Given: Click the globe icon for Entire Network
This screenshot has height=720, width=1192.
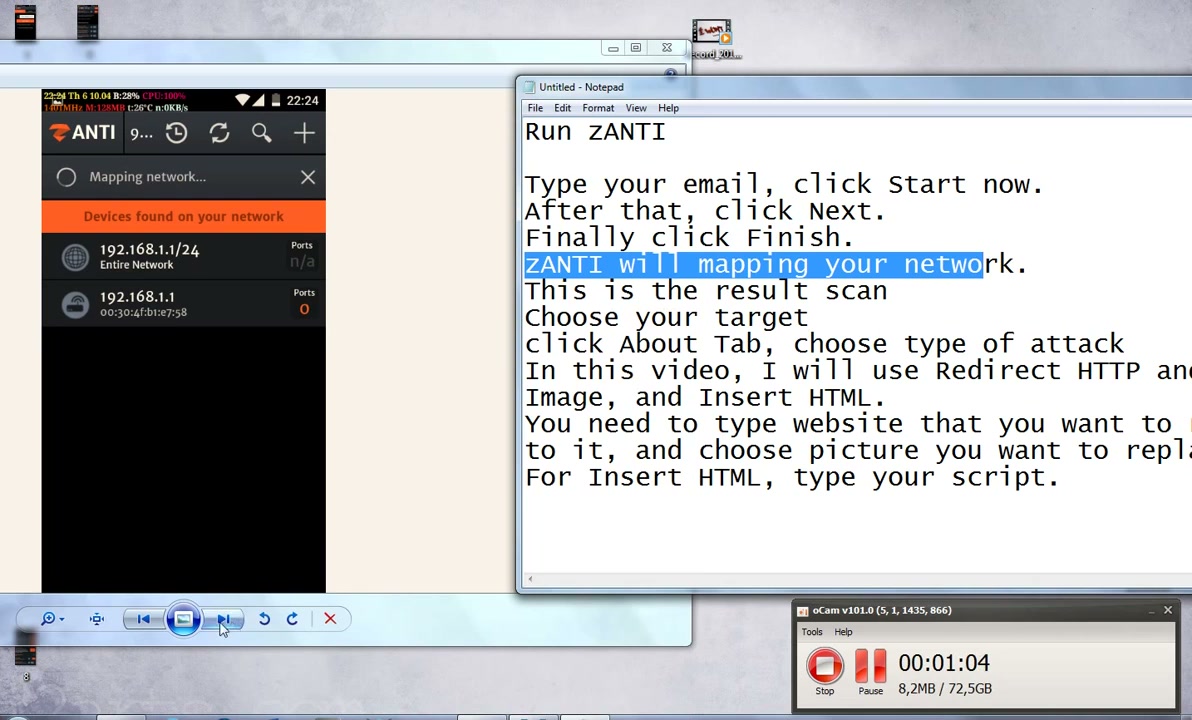Looking at the screenshot, I should (75, 258).
